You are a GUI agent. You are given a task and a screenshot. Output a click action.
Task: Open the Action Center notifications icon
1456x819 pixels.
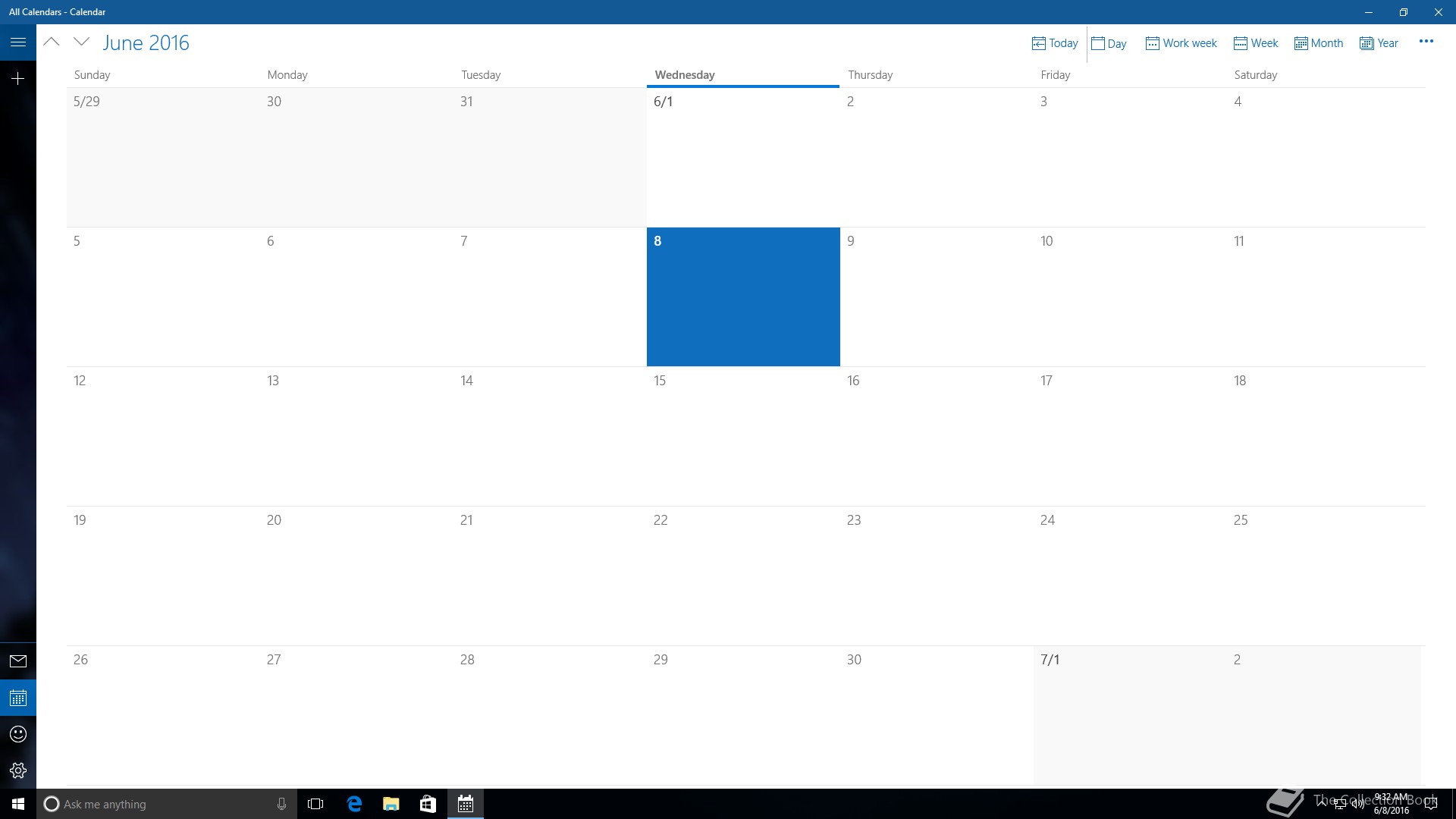pyautogui.click(x=1431, y=804)
